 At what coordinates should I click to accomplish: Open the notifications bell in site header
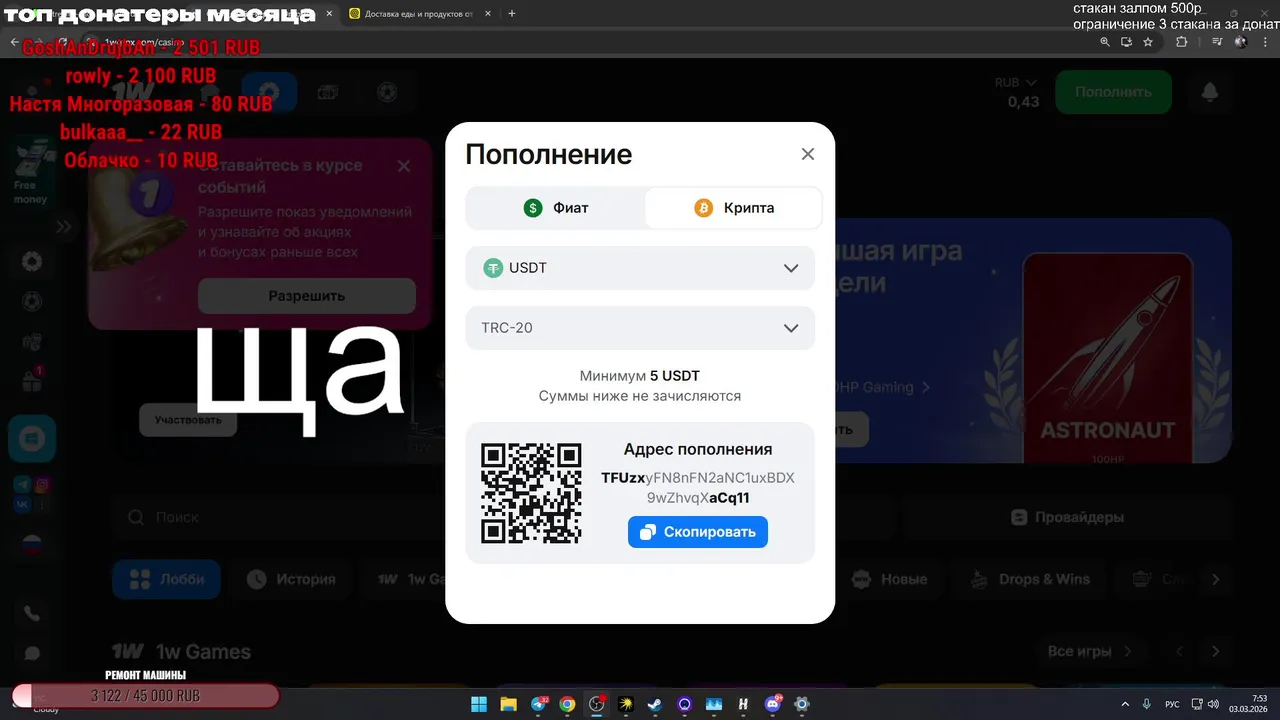1210,92
